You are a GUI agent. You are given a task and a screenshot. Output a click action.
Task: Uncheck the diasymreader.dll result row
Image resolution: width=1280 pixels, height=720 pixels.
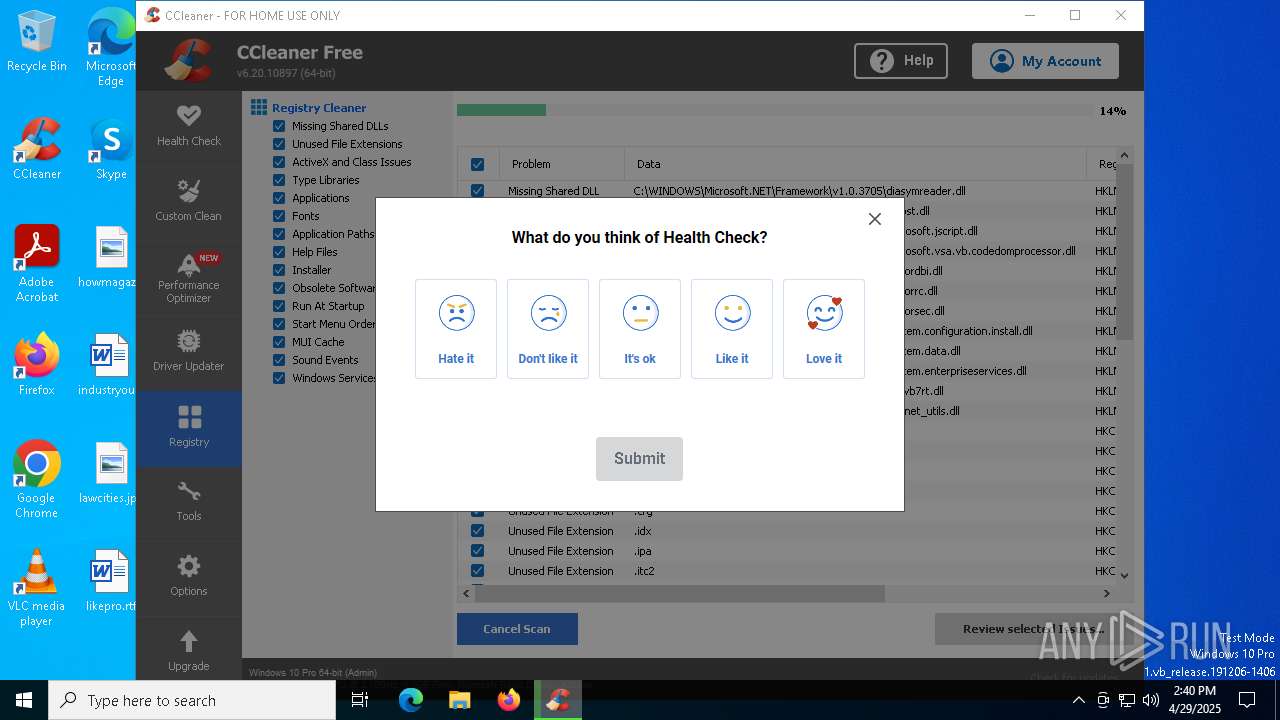click(477, 191)
